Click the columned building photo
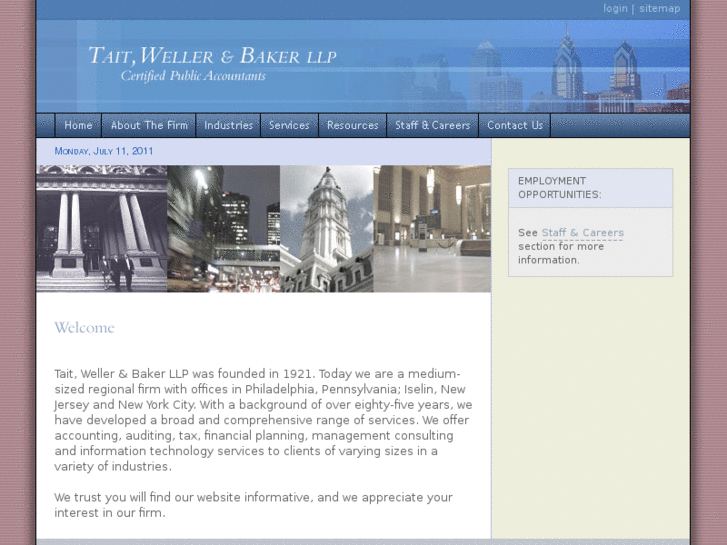This screenshot has width=727, height=545. pyautogui.click(x=102, y=229)
